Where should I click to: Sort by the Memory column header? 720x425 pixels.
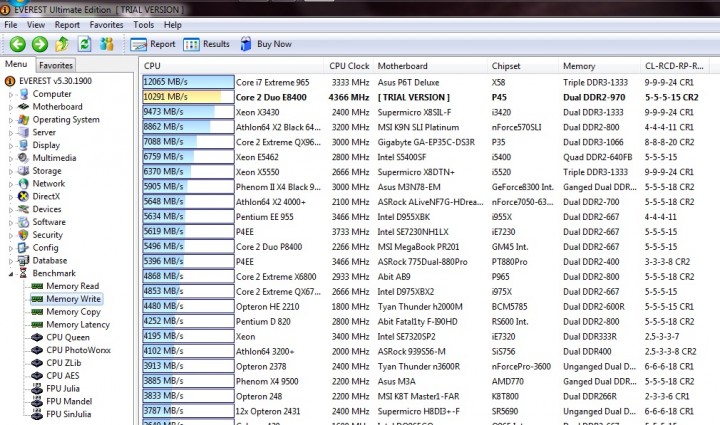[x=599, y=66]
